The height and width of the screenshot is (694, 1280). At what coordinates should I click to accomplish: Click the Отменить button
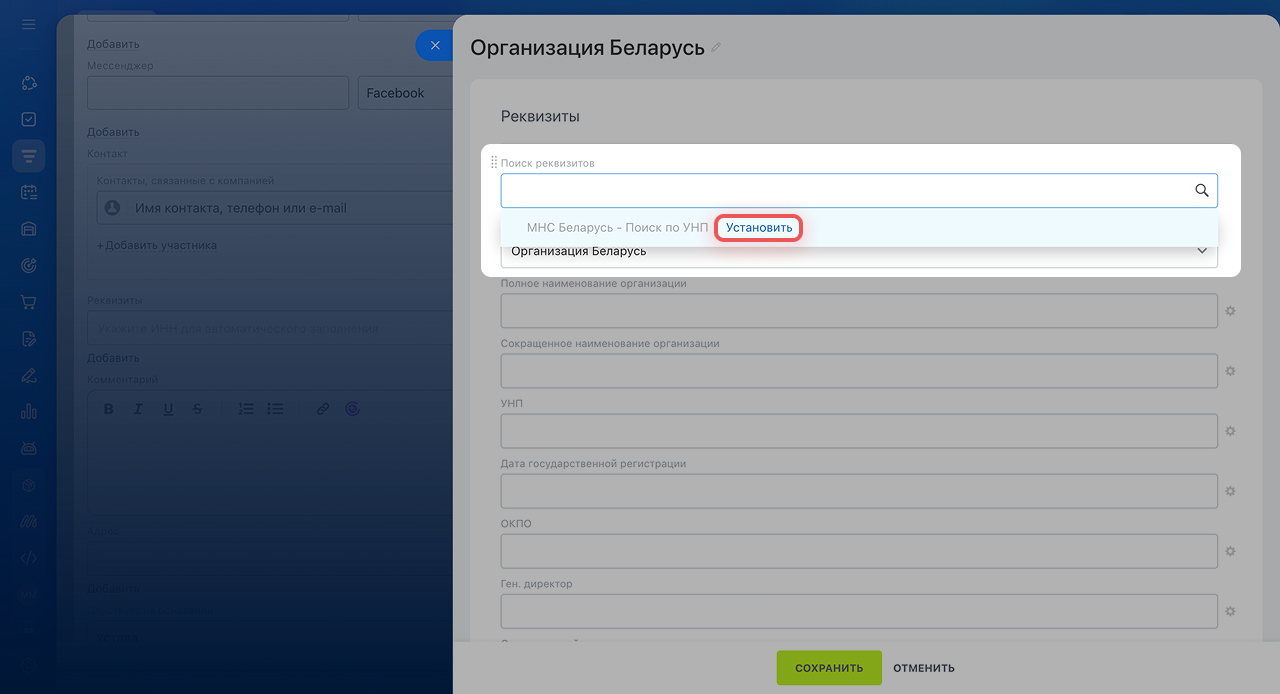(x=924, y=668)
